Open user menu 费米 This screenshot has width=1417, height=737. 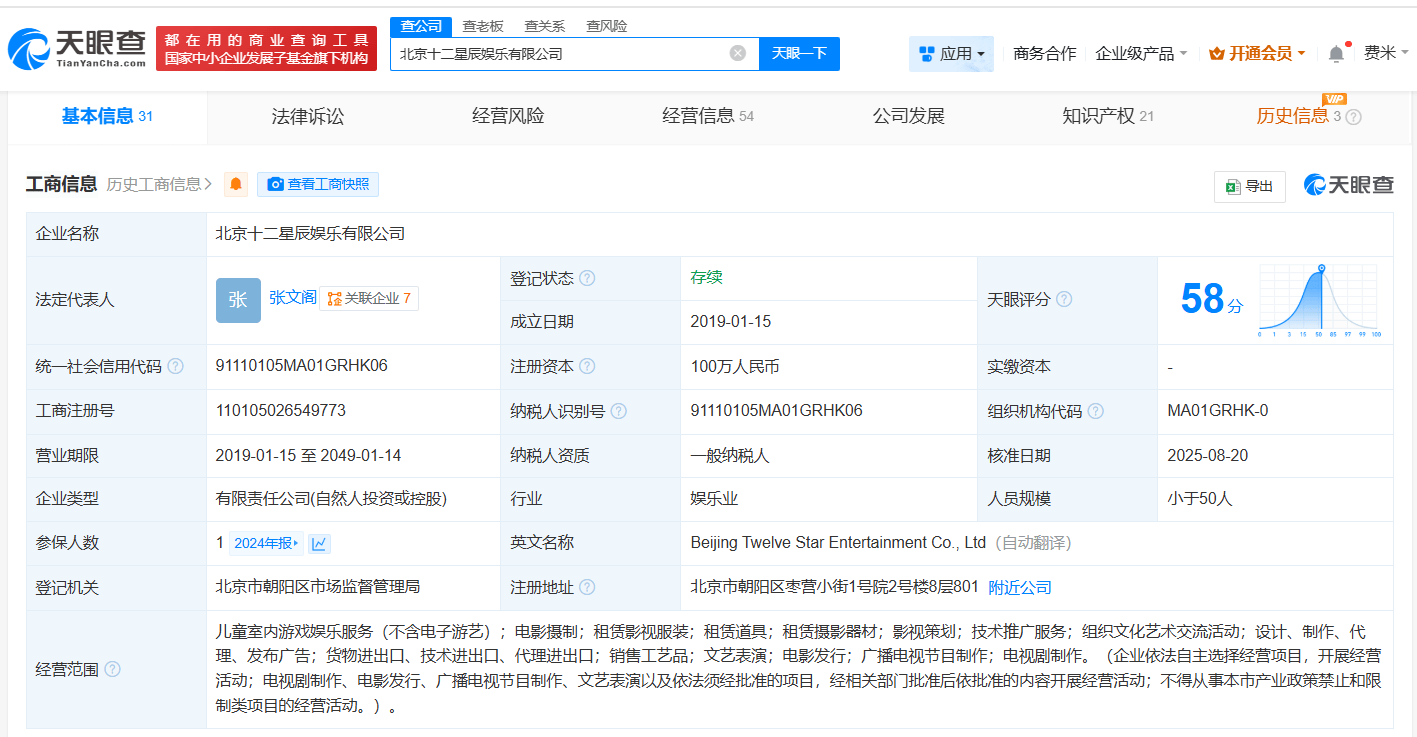(1386, 53)
